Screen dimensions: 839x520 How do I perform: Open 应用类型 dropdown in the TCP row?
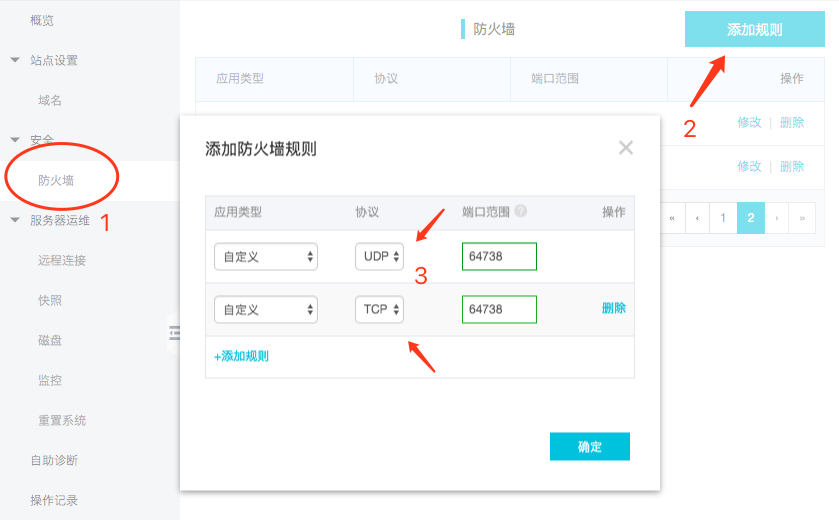pyautogui.click(x=266, y=309)
